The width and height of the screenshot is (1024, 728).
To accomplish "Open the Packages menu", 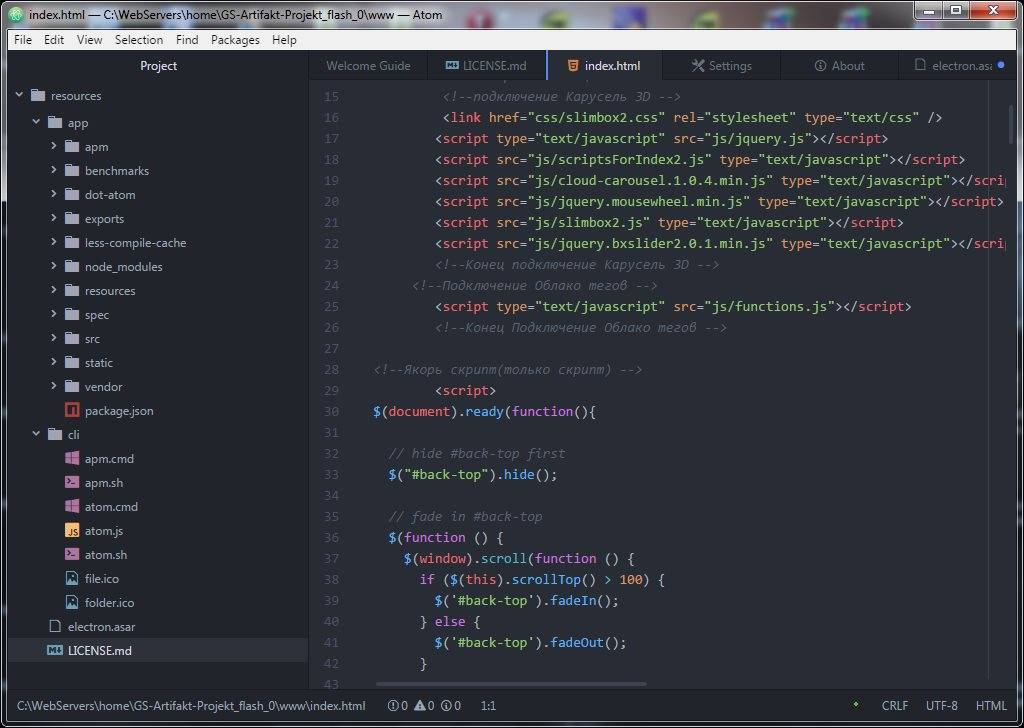I will coord(235,40).
